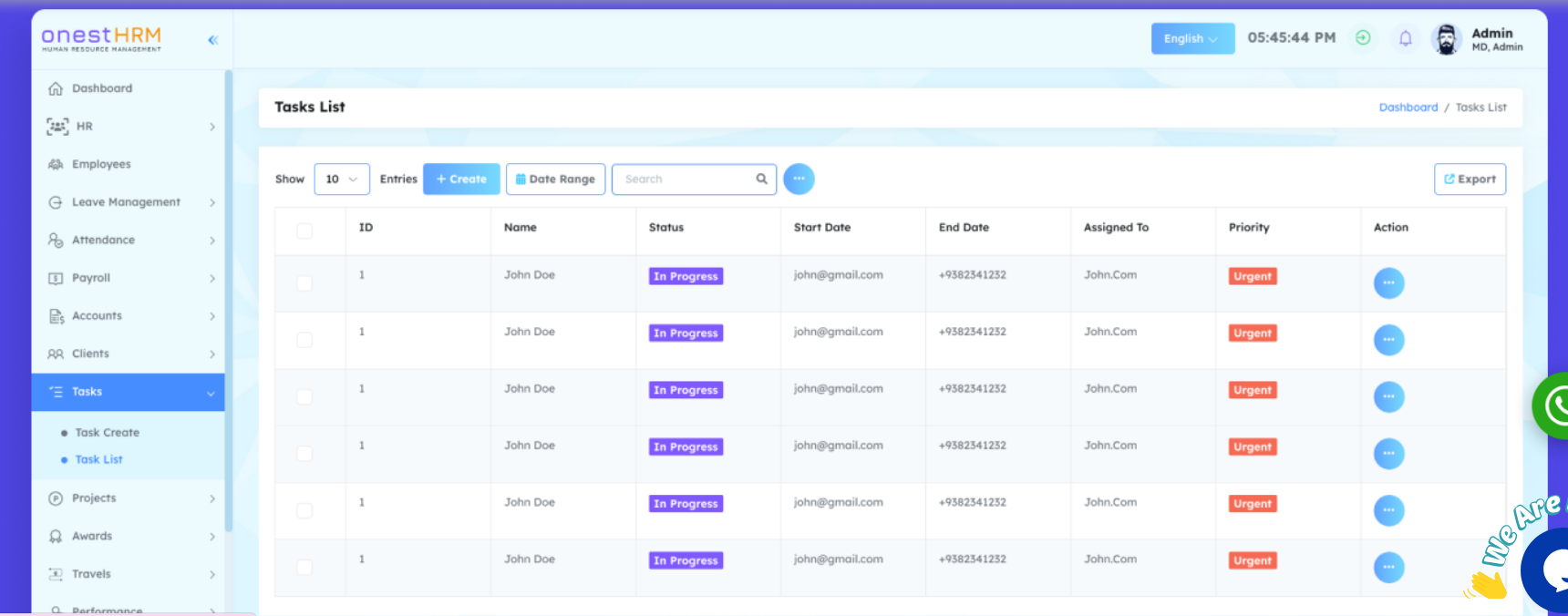Check the fifth row checkbox
1568x616 pixels.
coord(304,510)
